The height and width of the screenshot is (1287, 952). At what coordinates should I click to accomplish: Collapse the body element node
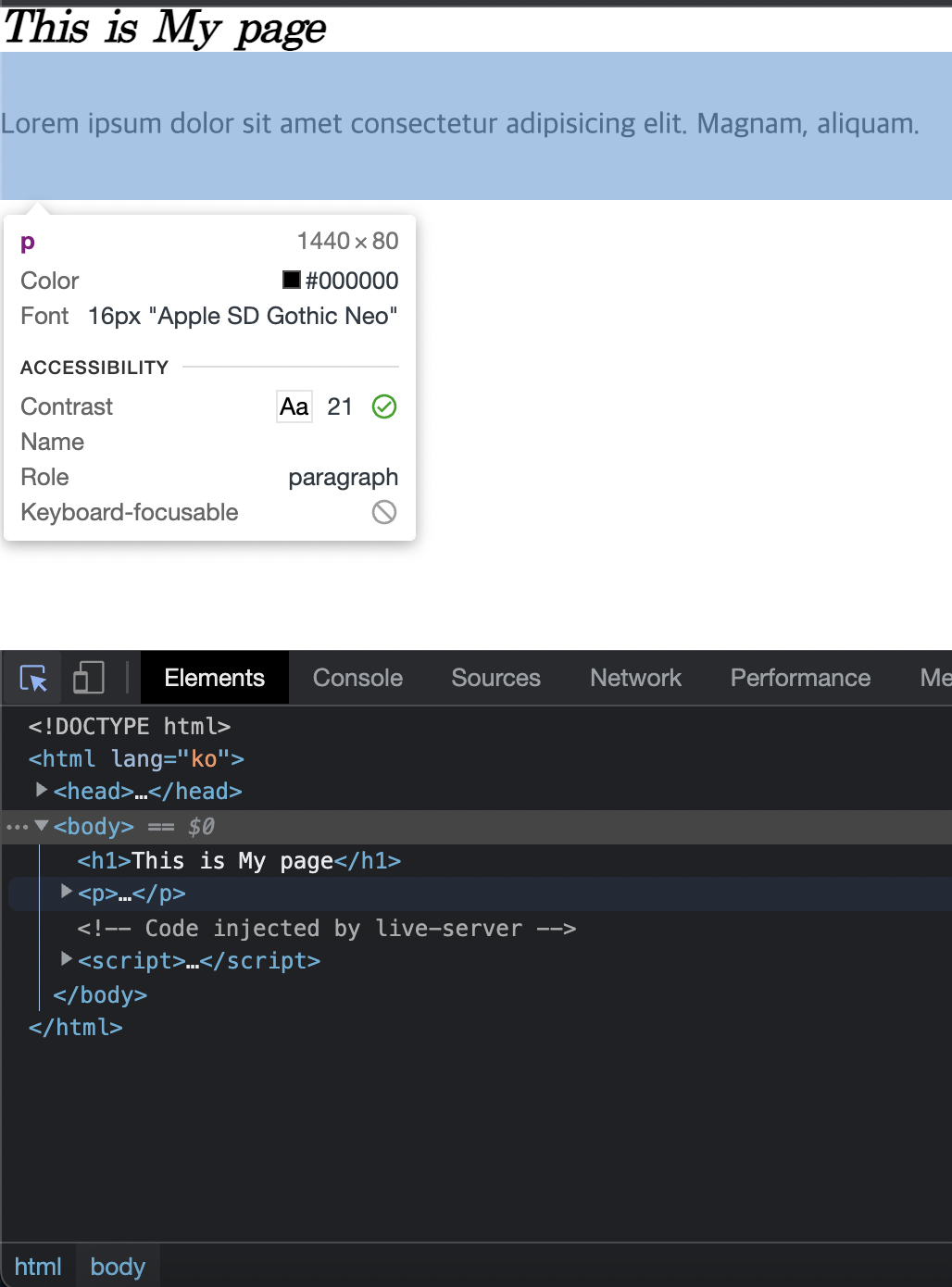(42, 825)
